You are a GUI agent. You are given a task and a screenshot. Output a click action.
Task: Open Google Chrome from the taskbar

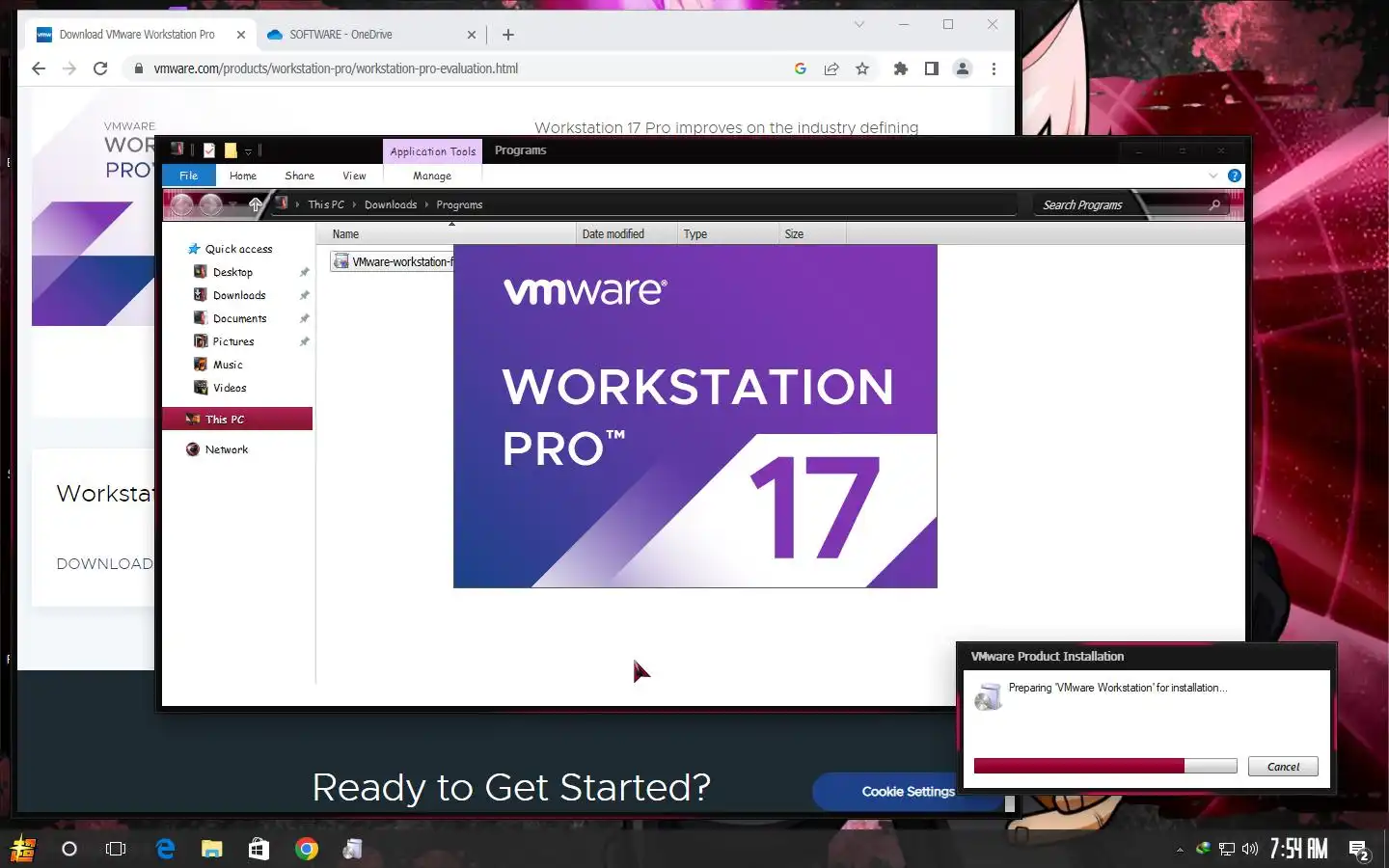[307, 849]
